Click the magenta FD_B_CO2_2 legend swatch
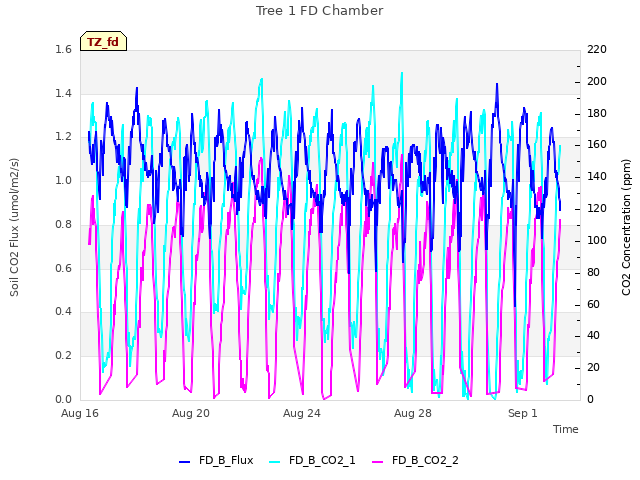Screen dimensions: 640x480 point(378,462)
